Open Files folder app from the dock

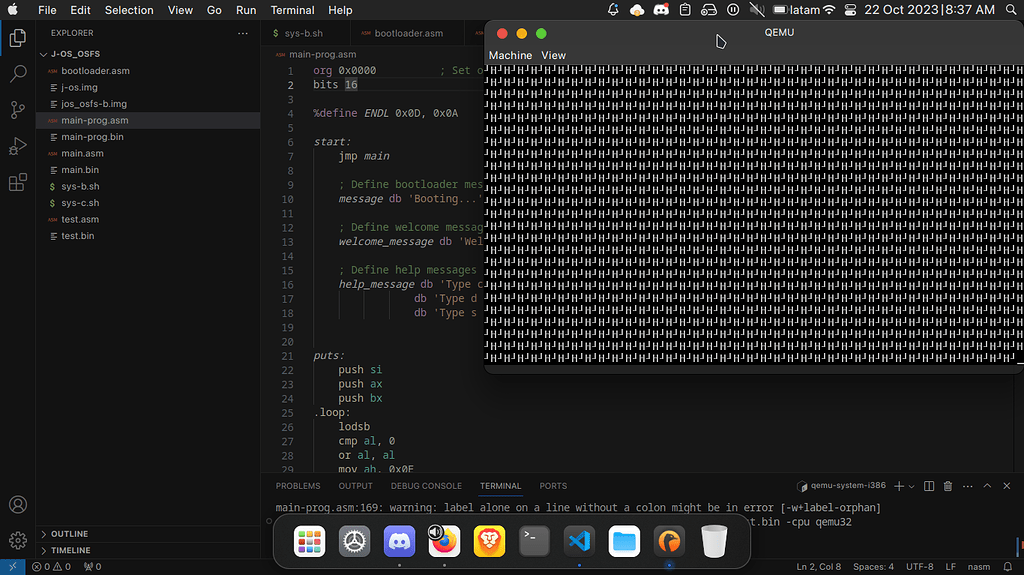point(624,541)
